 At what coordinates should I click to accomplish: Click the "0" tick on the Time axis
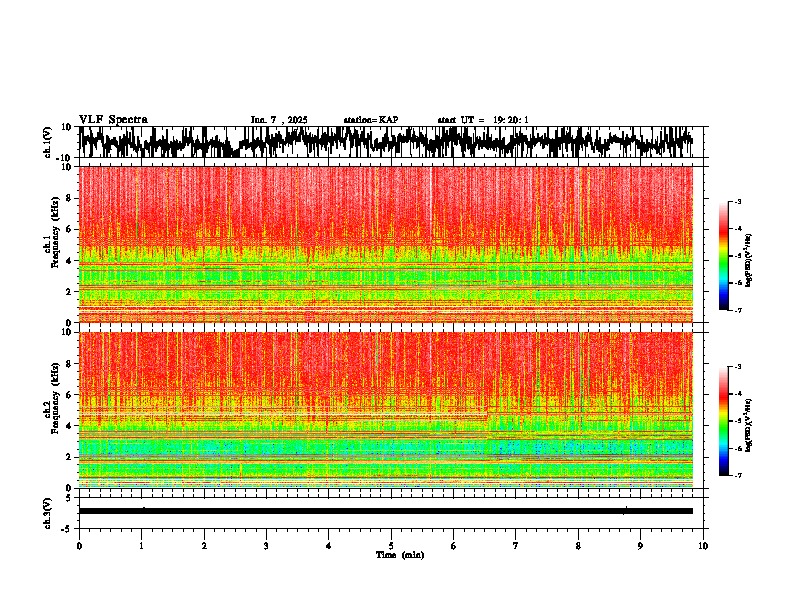click(79, 546)
